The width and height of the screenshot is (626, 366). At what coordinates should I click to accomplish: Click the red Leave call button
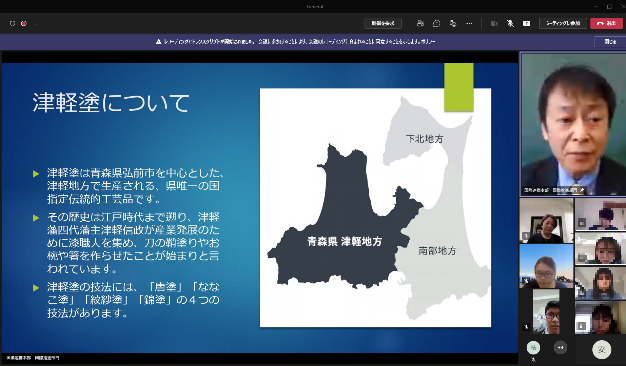[606, 24]
